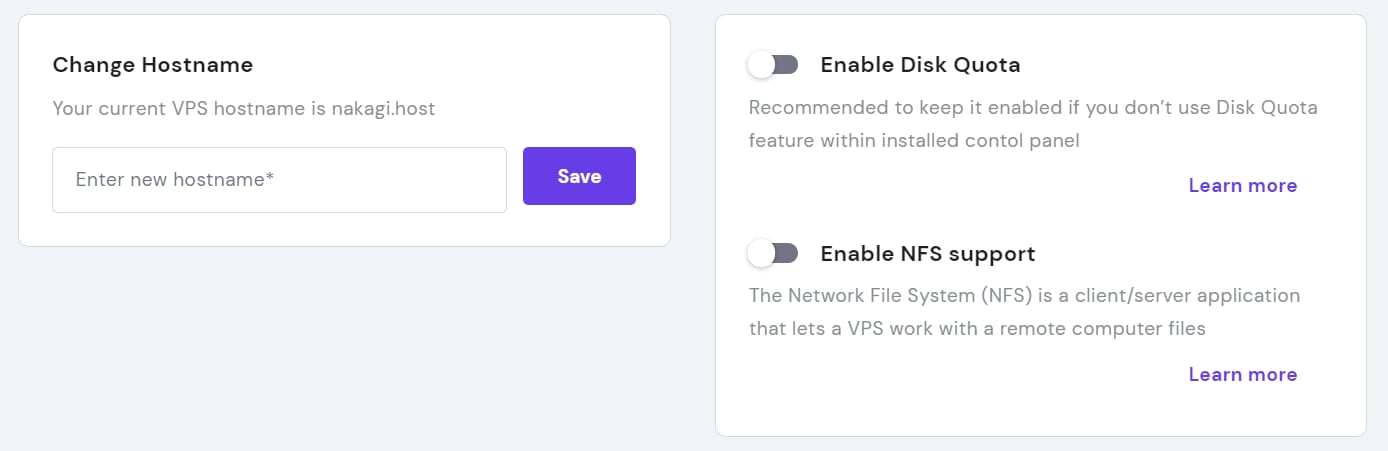Click the gray track of NFS switch
Viewport: 1388px width, 451px height.
(787, 254)
